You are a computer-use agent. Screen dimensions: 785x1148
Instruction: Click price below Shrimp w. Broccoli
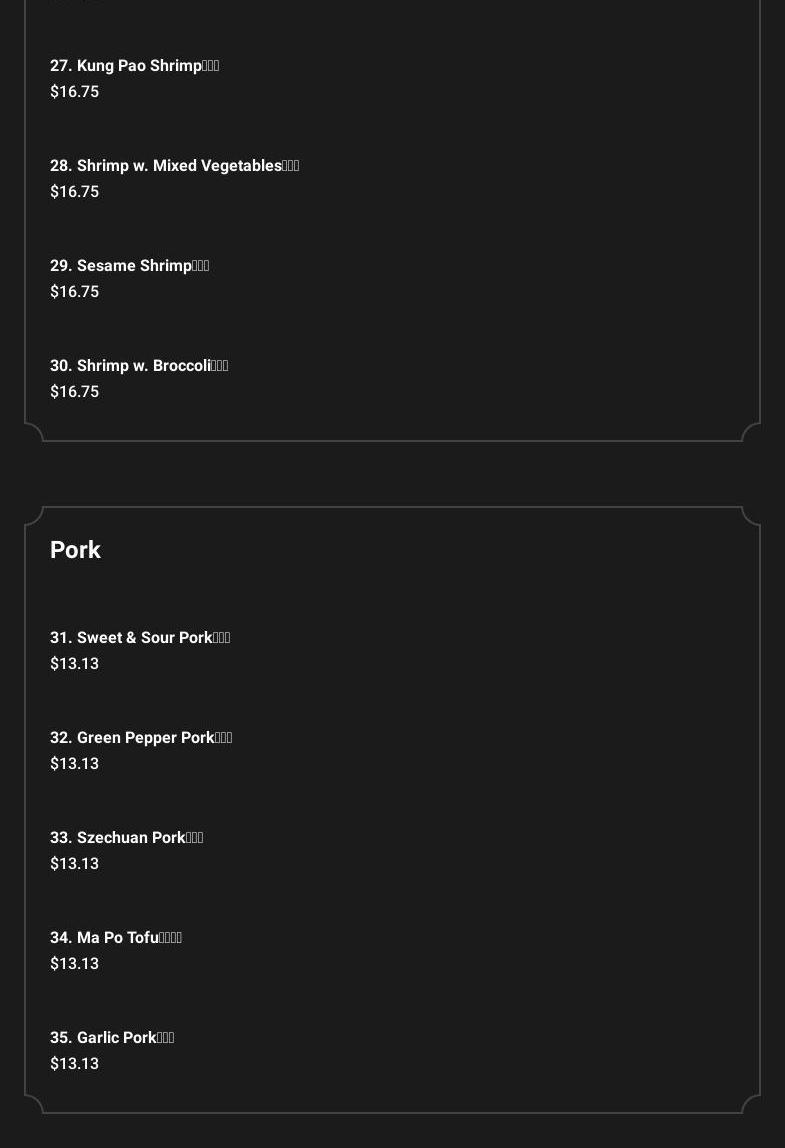[75, 392]
